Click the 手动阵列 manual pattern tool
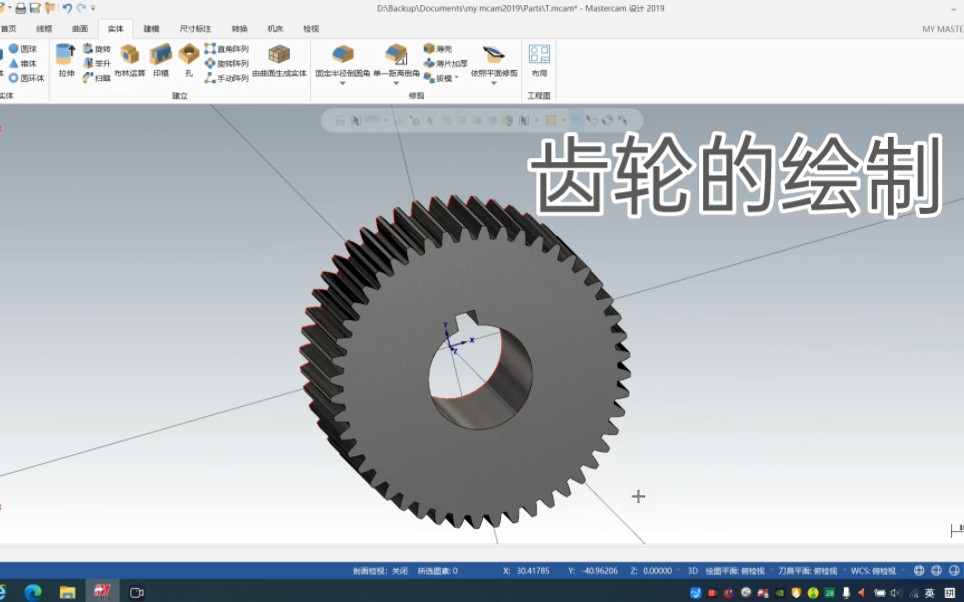 click(x=226, y=78)
